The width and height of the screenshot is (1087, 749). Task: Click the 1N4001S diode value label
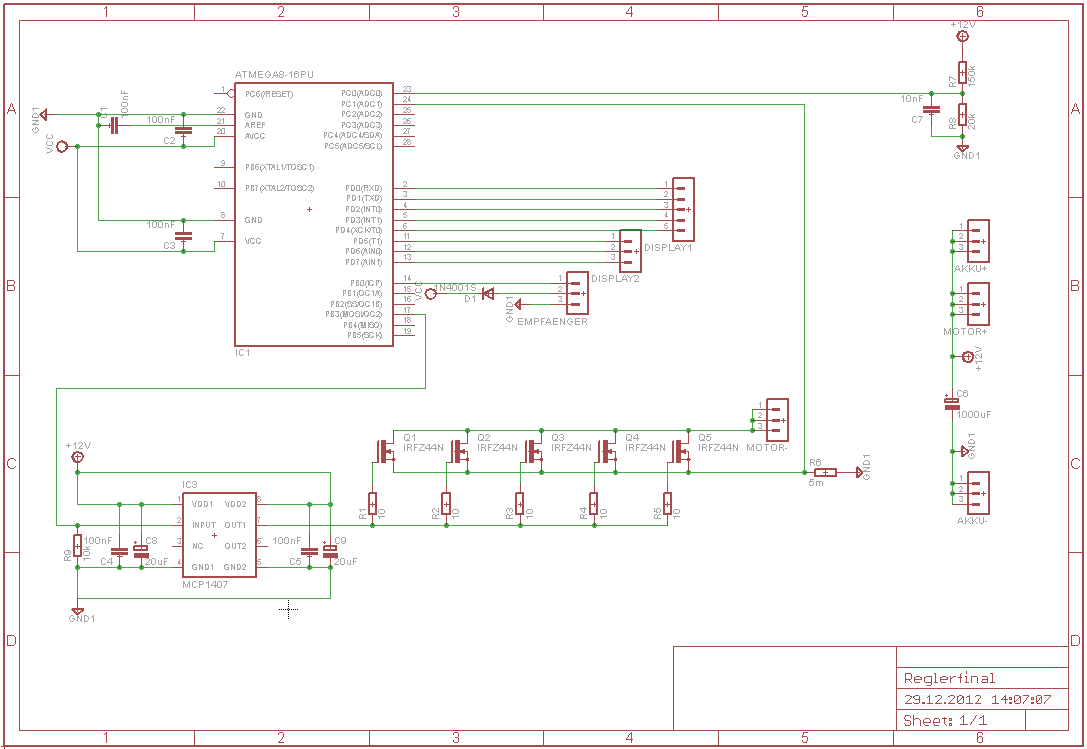click(x=455, y=287)
